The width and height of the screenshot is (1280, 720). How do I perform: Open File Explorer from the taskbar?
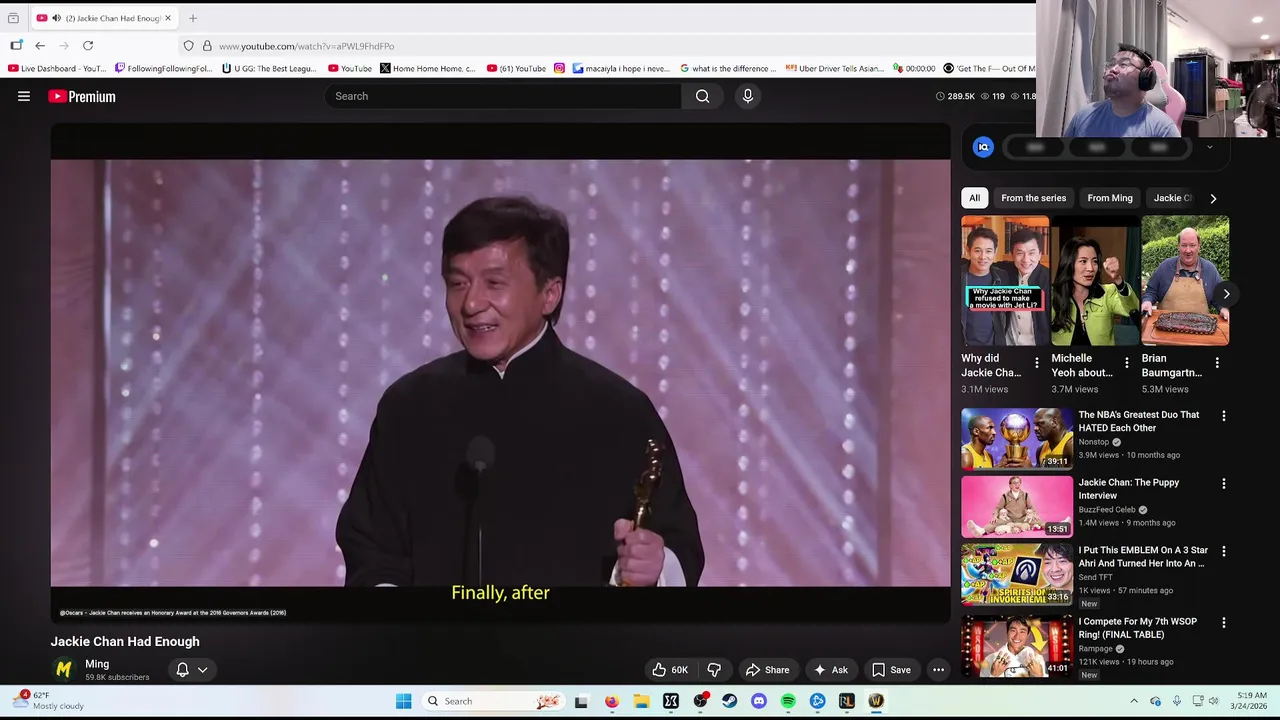point(641,701)
